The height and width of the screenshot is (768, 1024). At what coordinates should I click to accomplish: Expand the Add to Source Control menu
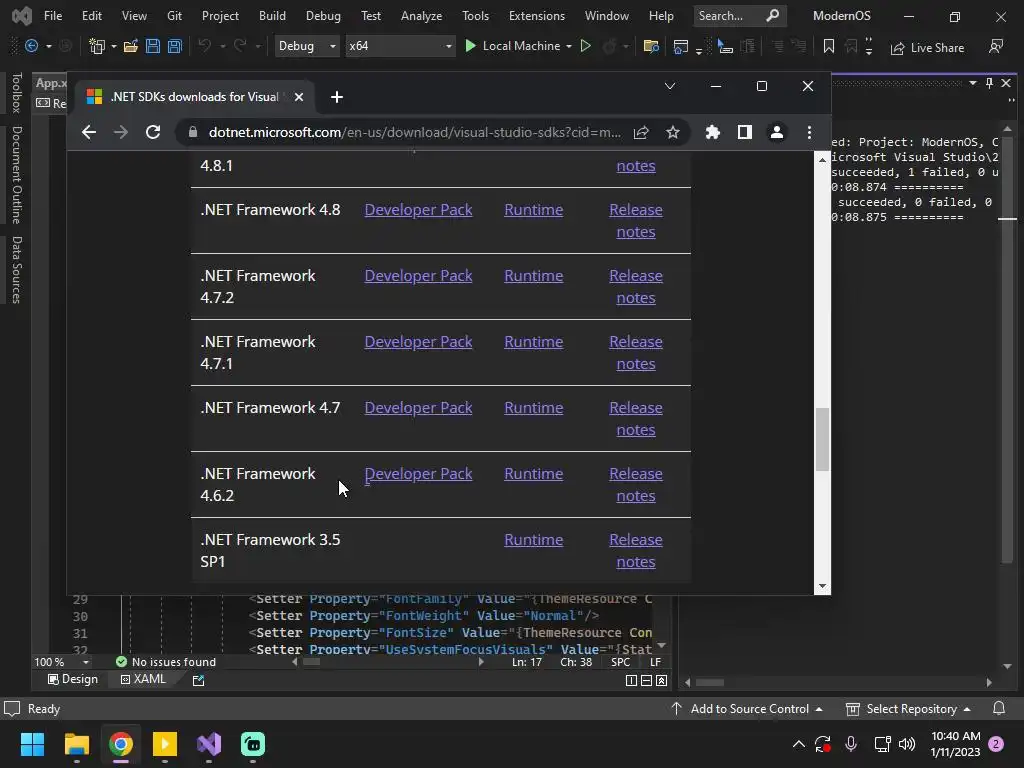click(746, 709)
